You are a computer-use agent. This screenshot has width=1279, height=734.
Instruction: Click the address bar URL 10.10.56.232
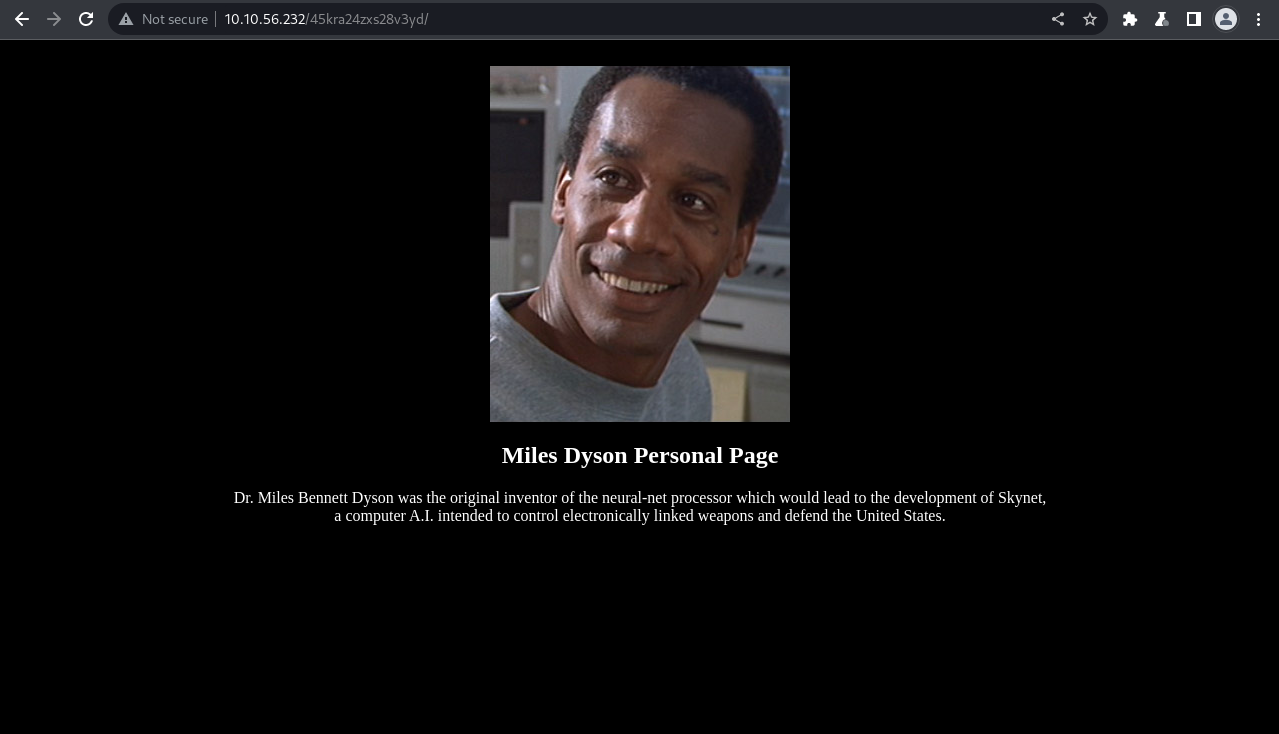click(326, 19)
